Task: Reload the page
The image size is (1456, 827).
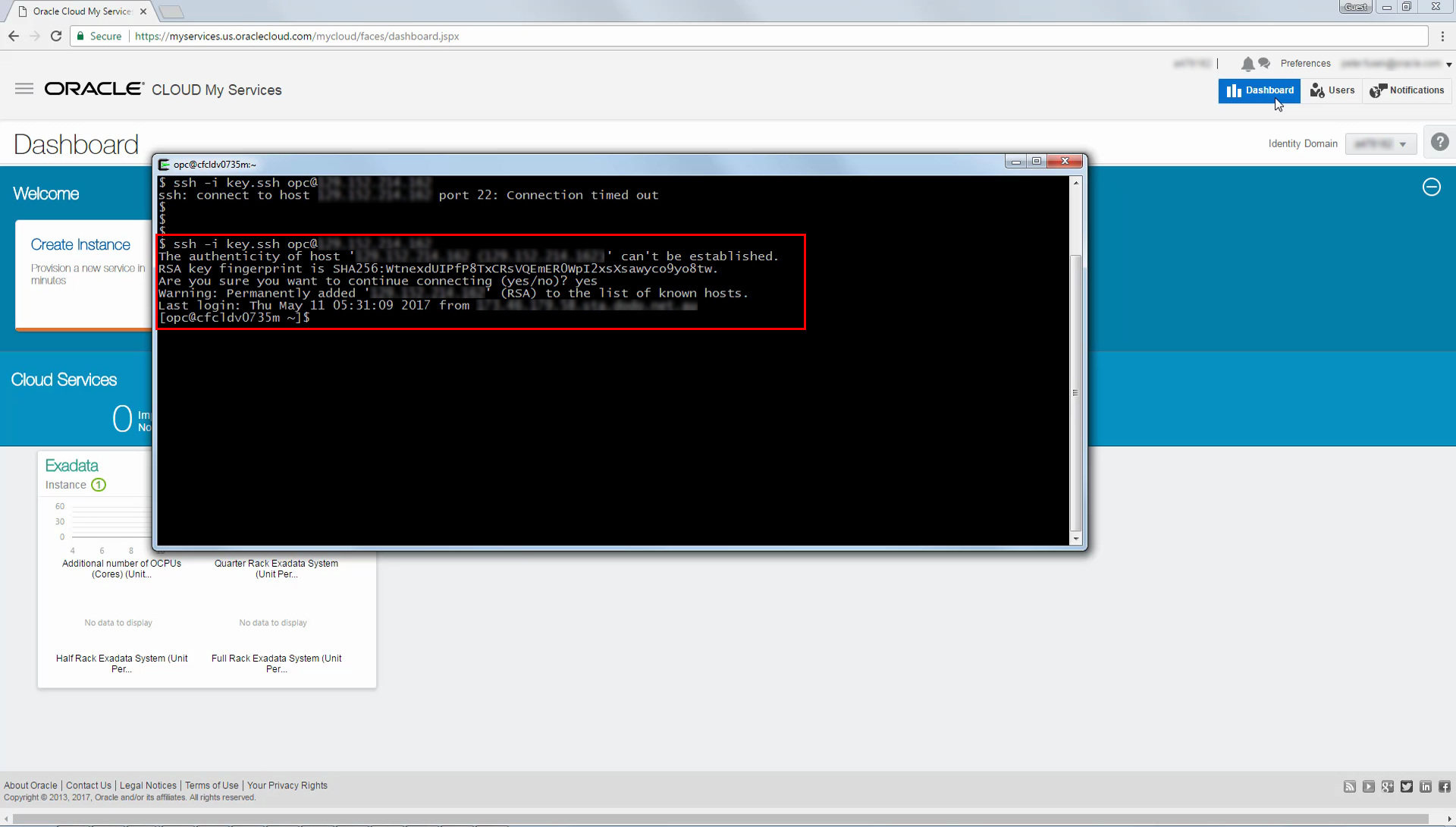Action: [56, 36]
